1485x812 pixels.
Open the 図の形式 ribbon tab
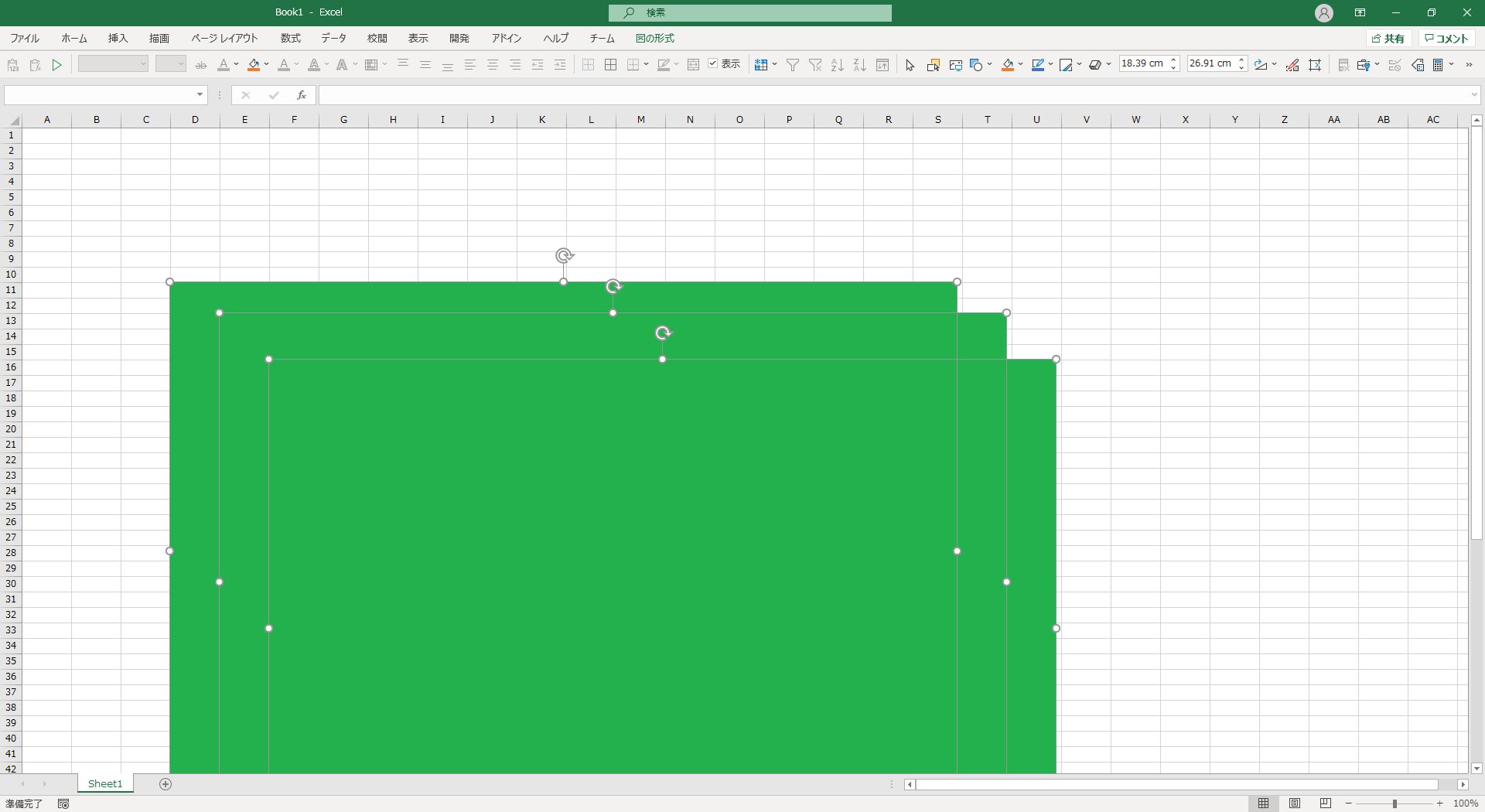[x=654, y=38]
